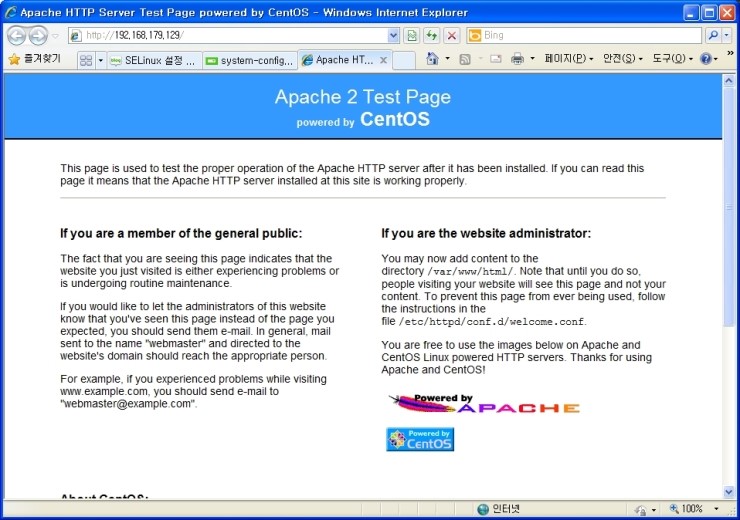Click the 'website administrator' heading
The image size is (740, 520).
[x=486, y=234]
